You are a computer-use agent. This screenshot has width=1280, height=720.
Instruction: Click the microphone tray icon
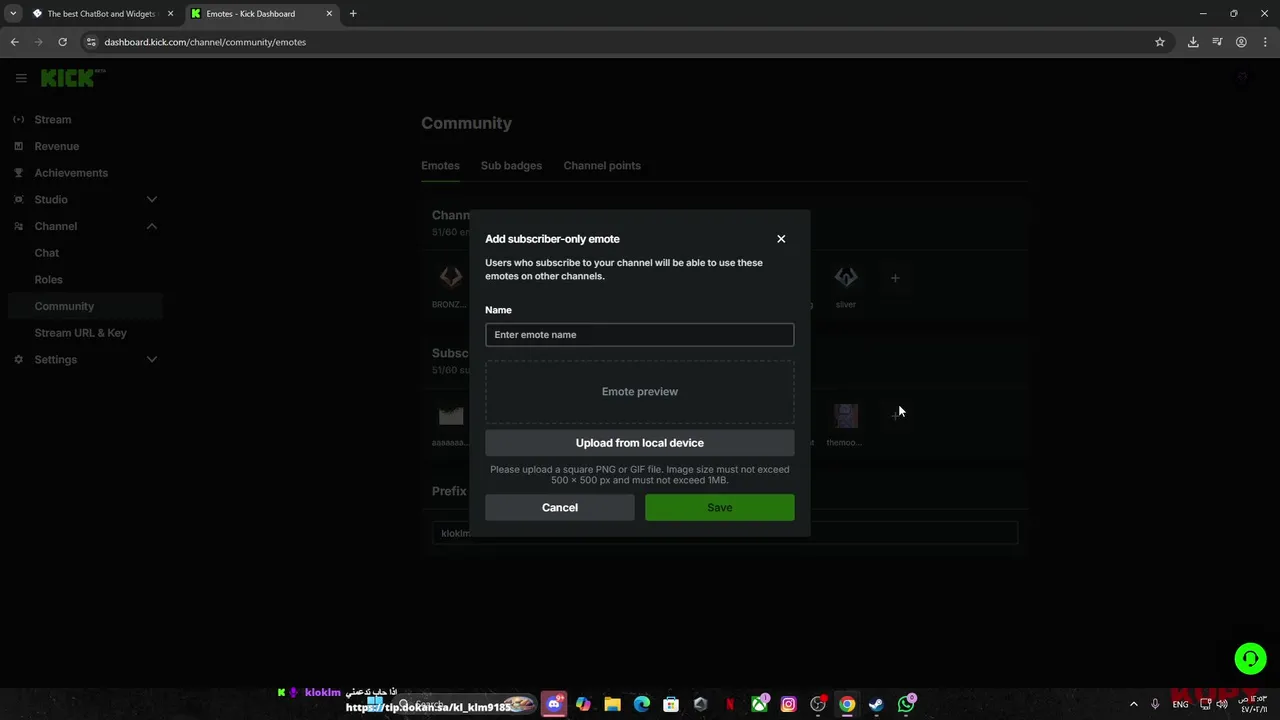tap(1155, 704)
